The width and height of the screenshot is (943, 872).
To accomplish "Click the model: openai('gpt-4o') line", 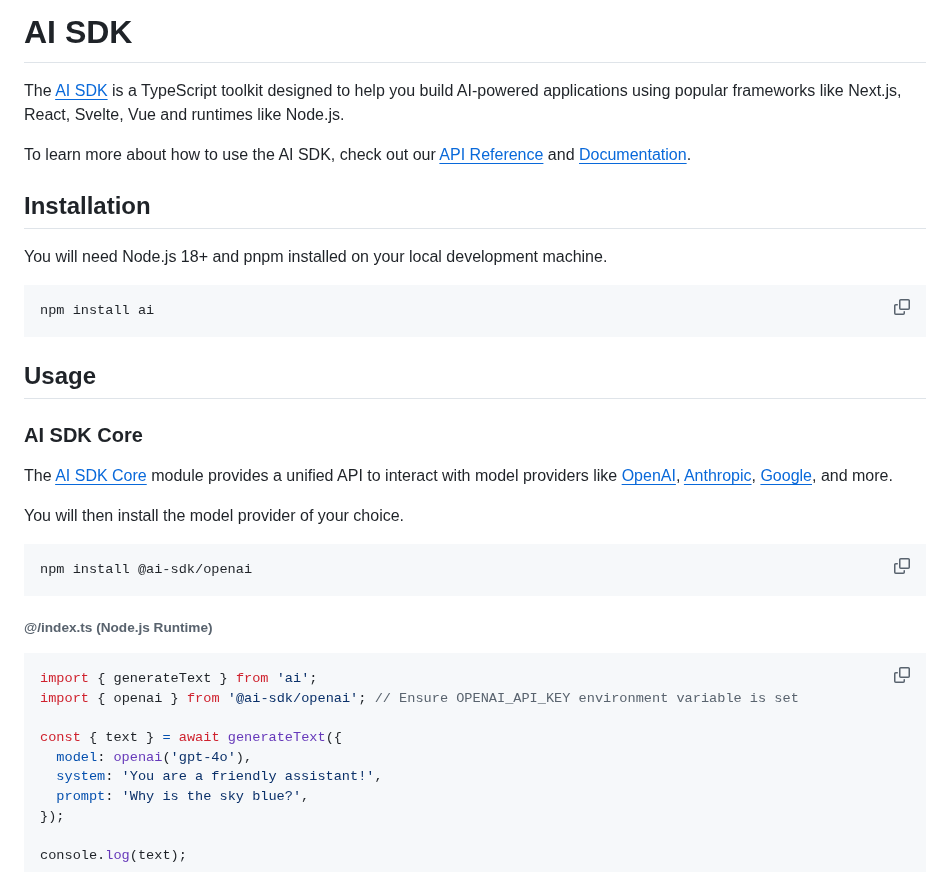I will (153, 757).
